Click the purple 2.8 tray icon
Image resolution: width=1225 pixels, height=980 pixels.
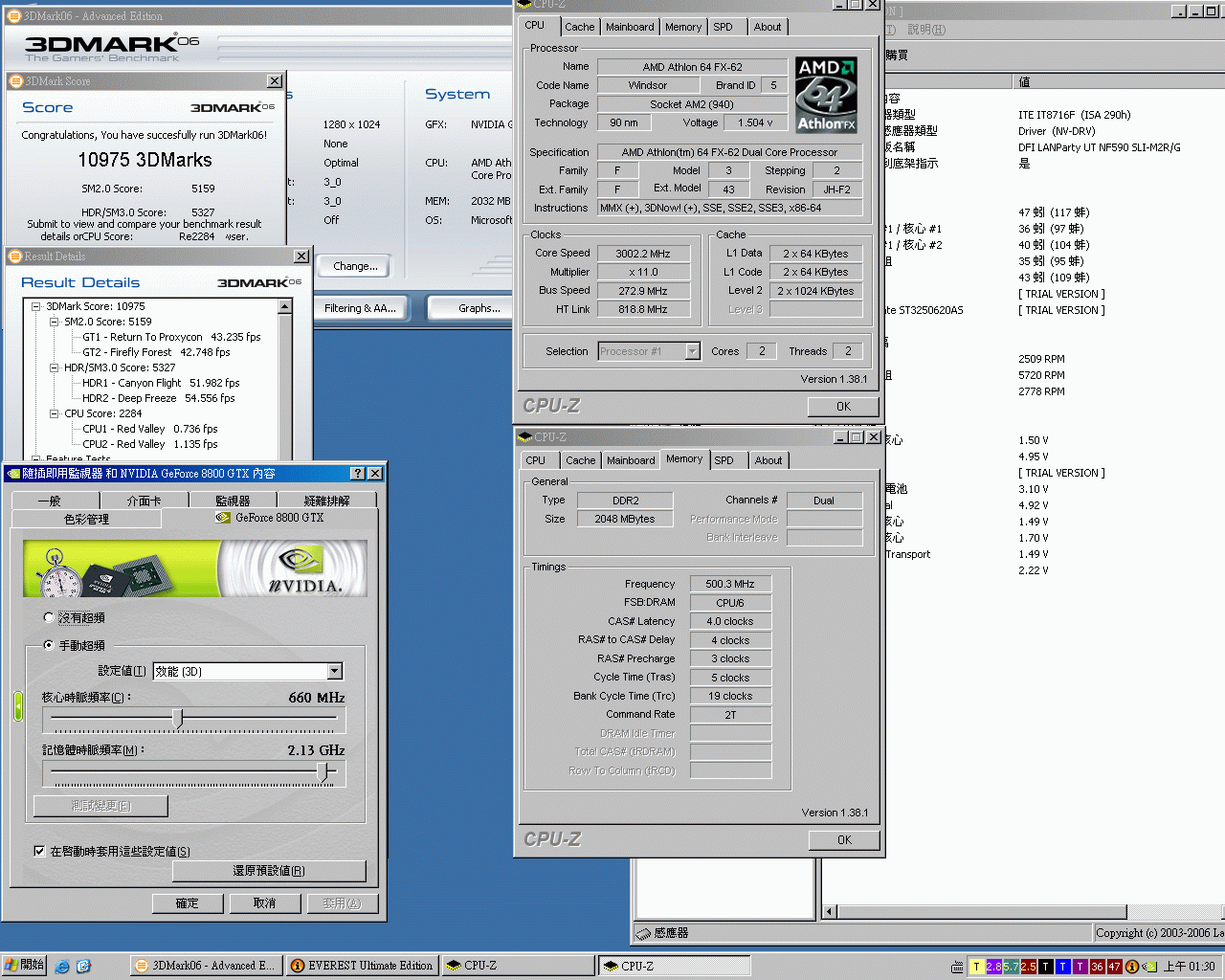click(x=993, y=967)
